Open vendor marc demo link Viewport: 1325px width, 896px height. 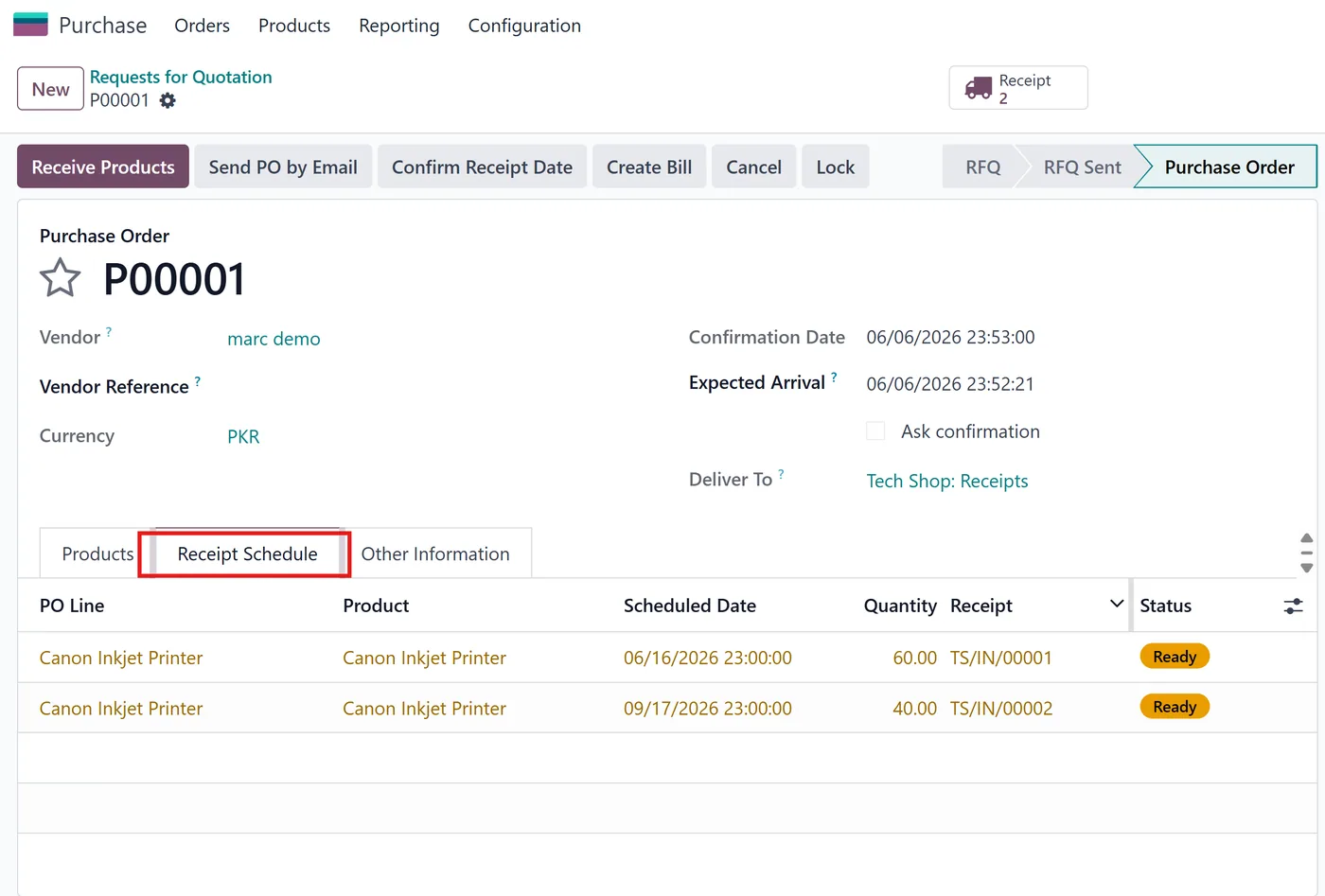point(274,339)
